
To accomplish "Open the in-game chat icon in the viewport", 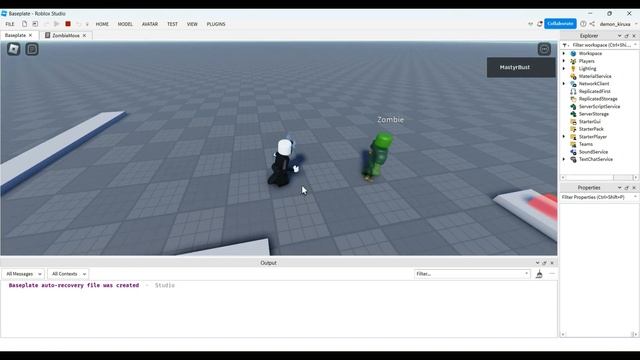I will pyautogui.click(x=32, y=49).
